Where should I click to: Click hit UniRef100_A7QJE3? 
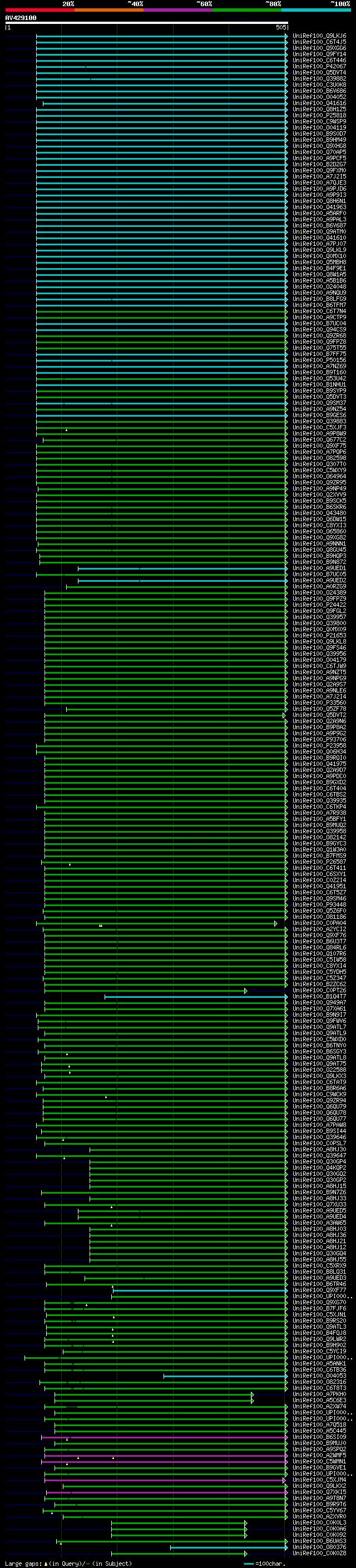pos(319,182)
